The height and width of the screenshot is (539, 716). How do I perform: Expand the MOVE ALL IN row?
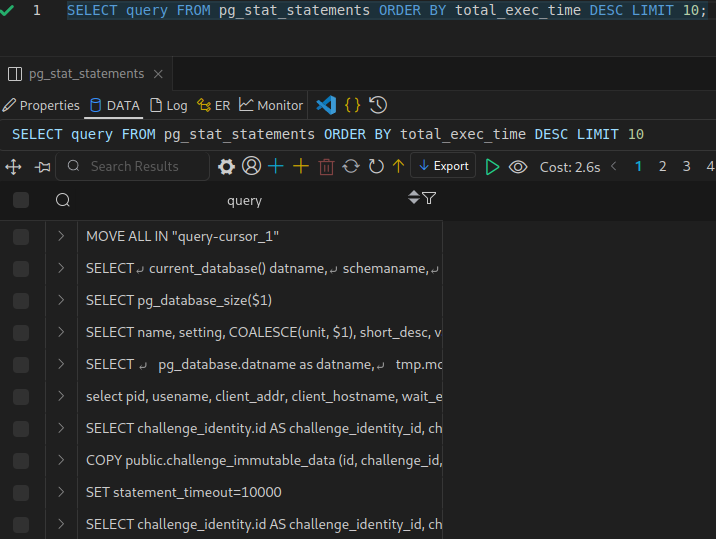61,236
